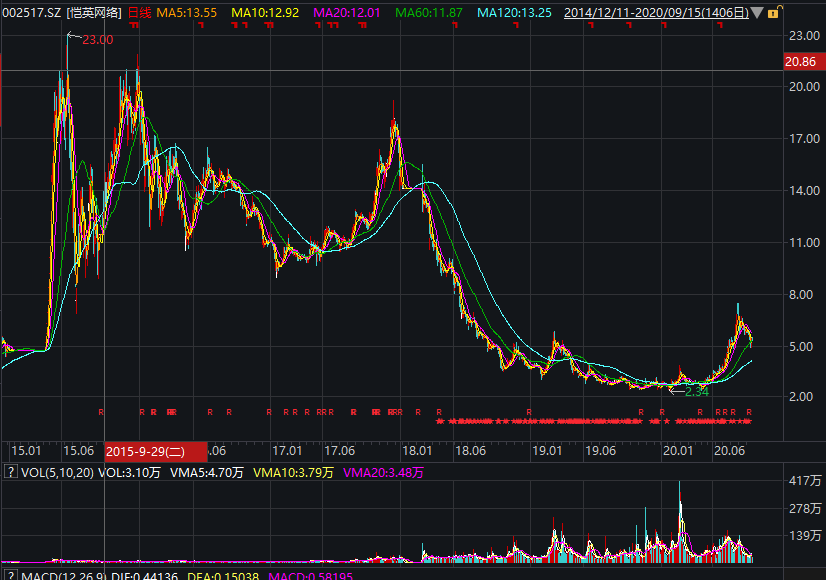826x580 pixels.
Task: Click the help icon beside MACD(12,26,9)
Action: [10, 576]
